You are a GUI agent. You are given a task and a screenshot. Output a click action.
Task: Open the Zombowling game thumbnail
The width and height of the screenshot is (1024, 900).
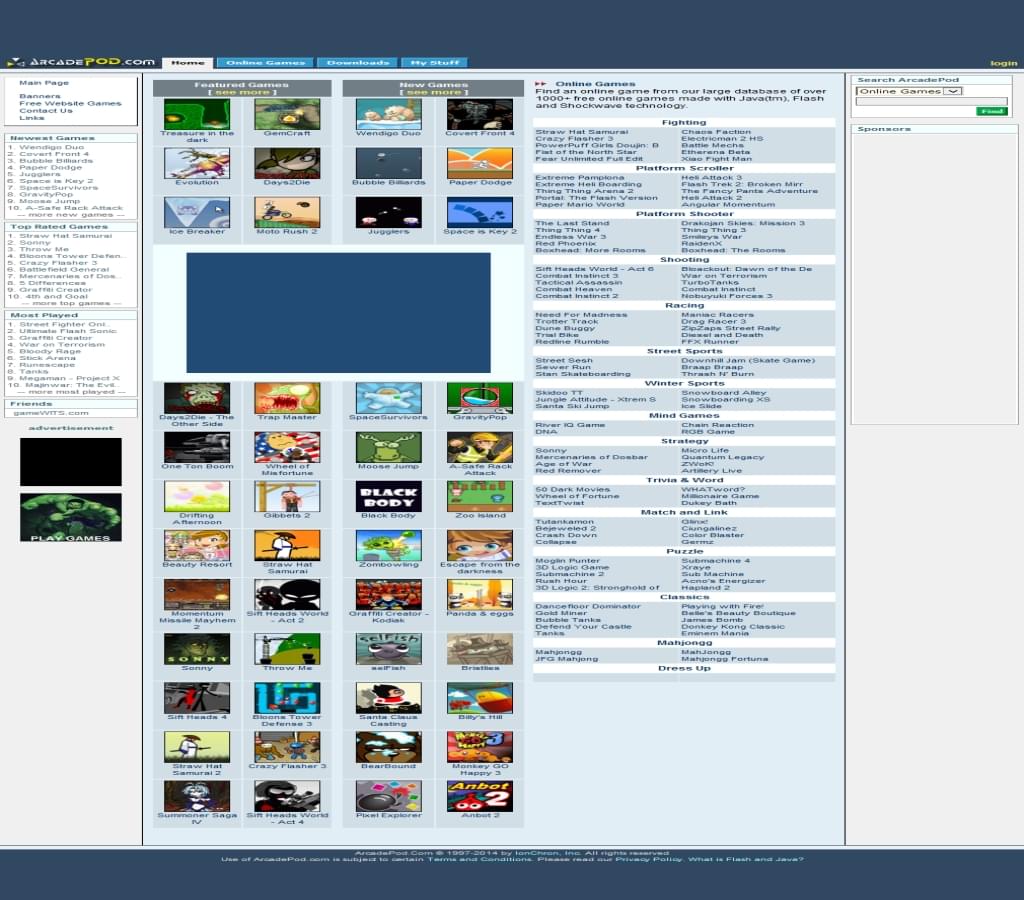pos(388,545)
